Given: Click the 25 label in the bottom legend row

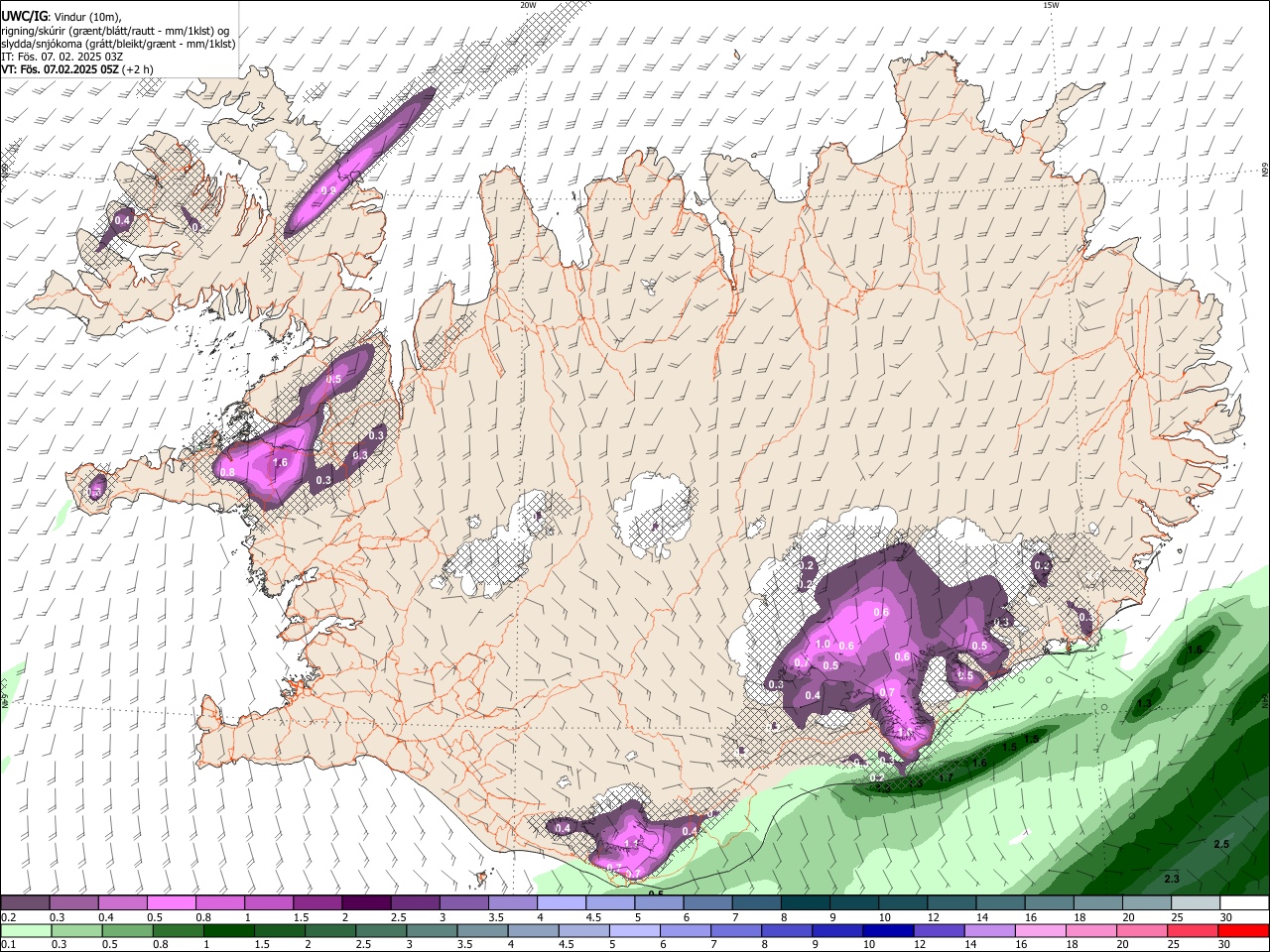Looking at the screenshot, I should tap(1174, 945).
